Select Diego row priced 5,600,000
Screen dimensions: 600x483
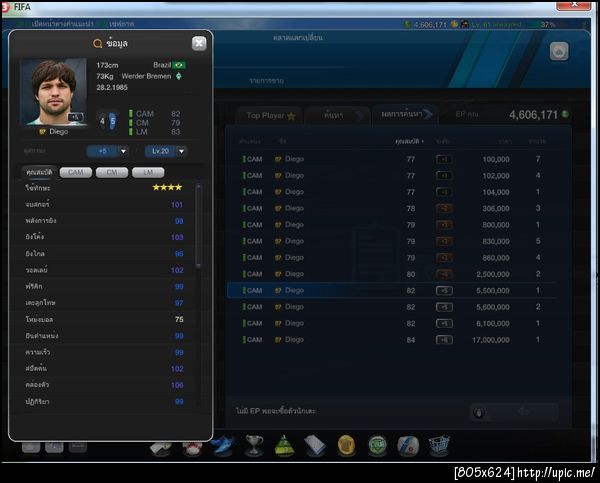click(391, 307)
